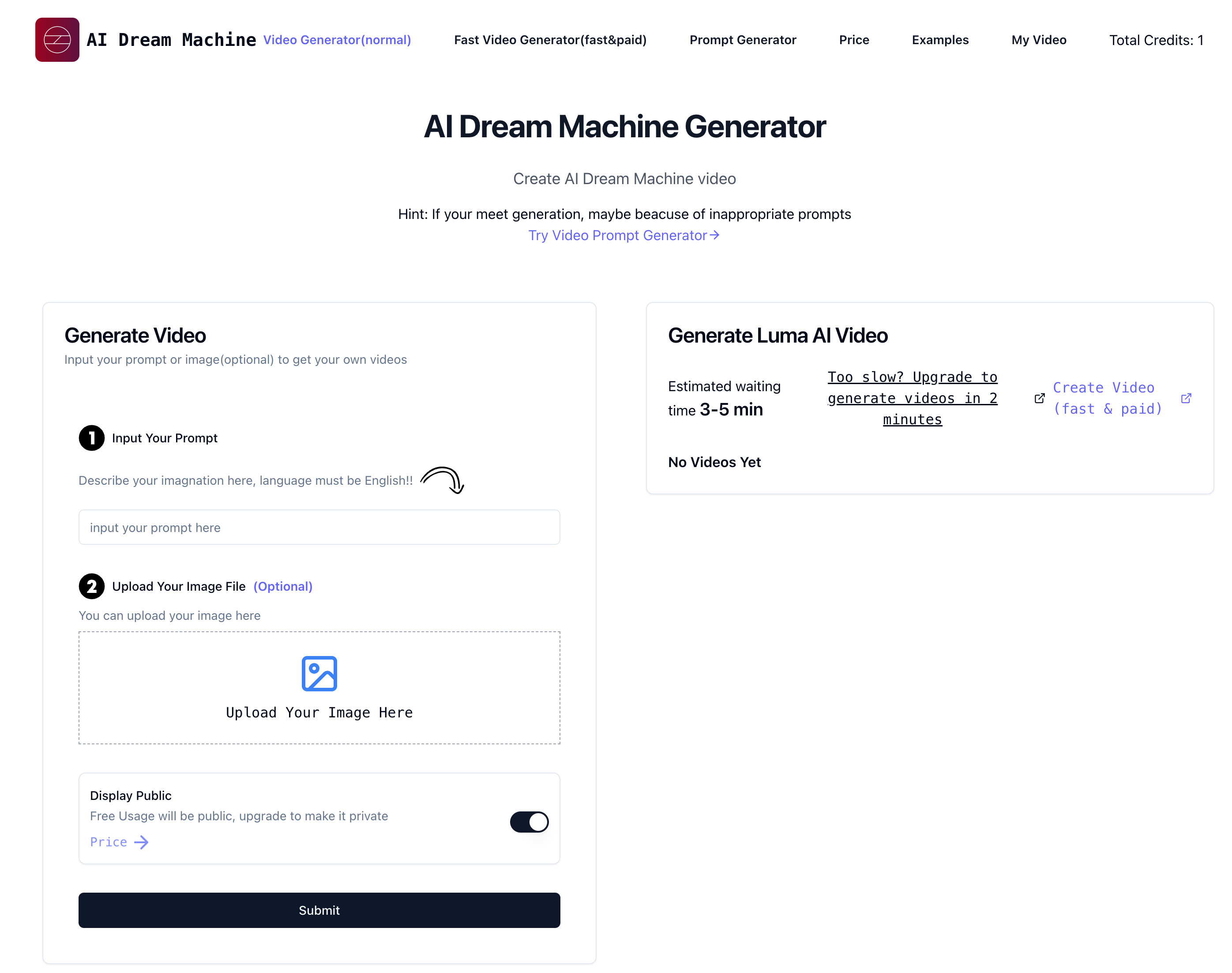Image resolution: width=1232 pixels, height=973 pixels.
Task: Click the AI Dream Machine Generator heading
Action: (x=624, y=126)
